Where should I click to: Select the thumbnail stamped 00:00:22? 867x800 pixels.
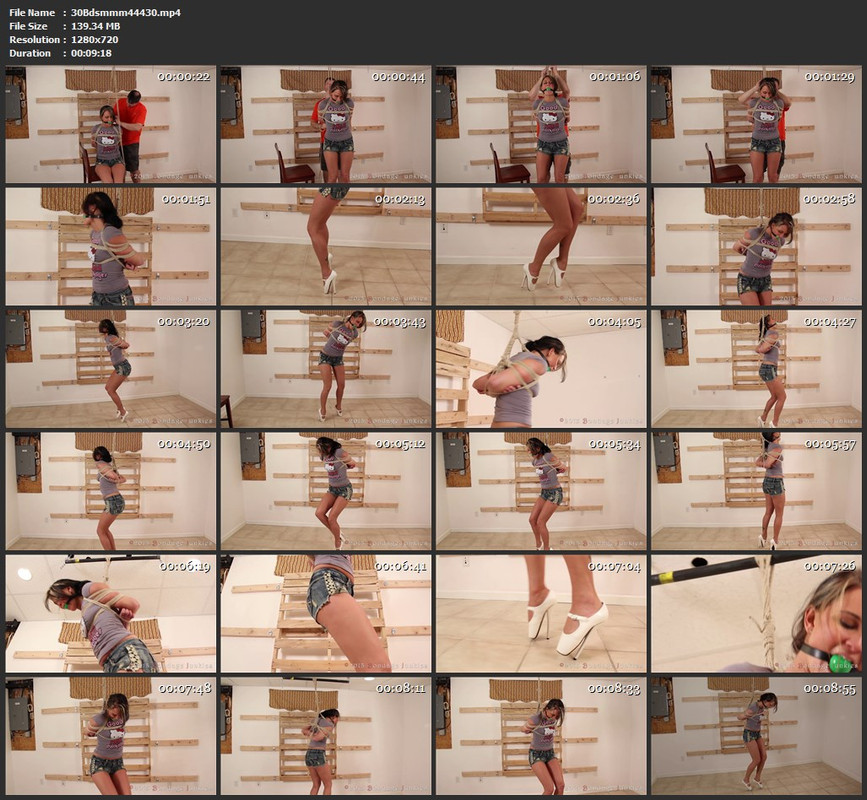point(111,124)
